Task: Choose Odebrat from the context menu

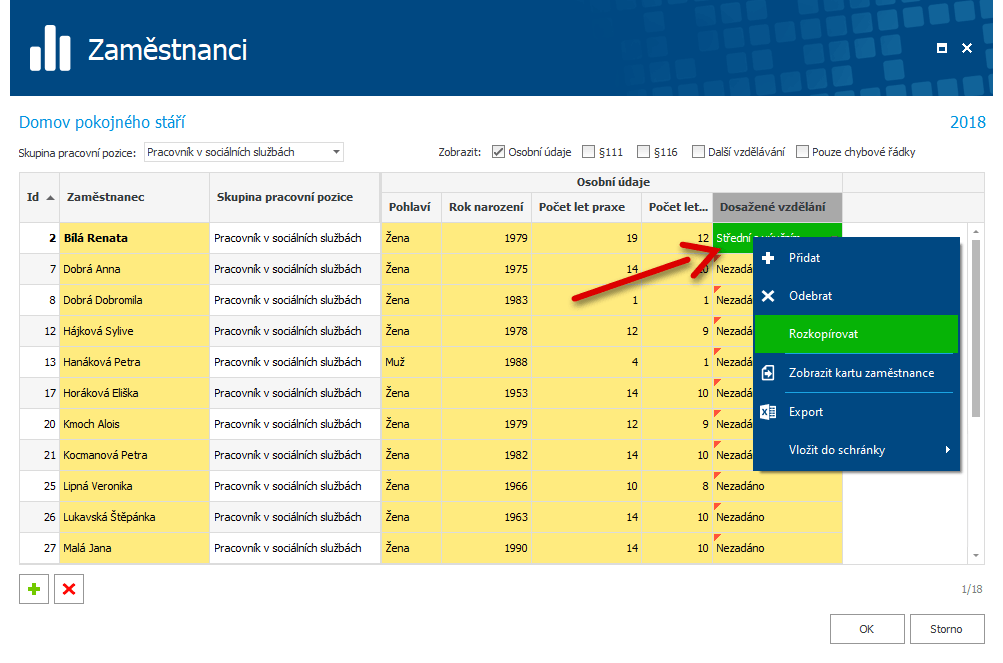Action: click(x=857, y=296)
